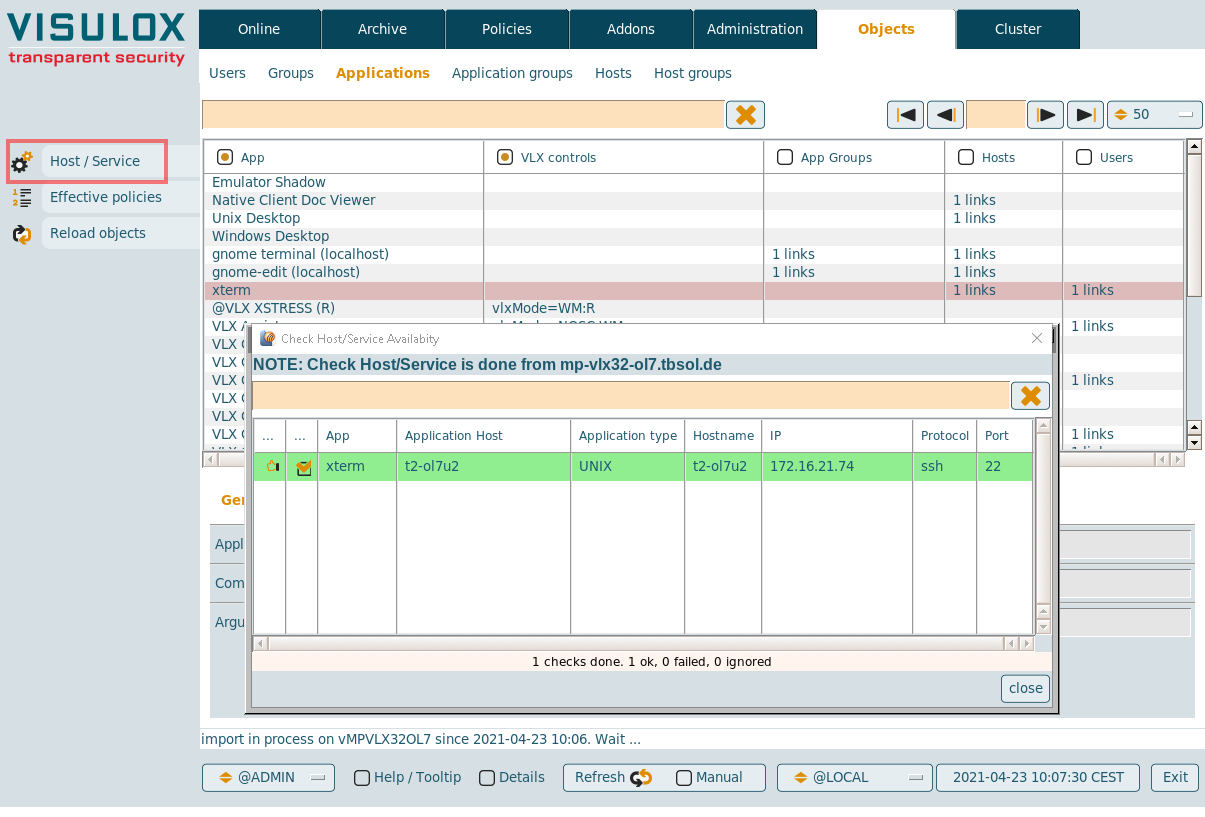Expand the @ADMIN role dropdown
The image size is (1205, 817).
point(268,778)
